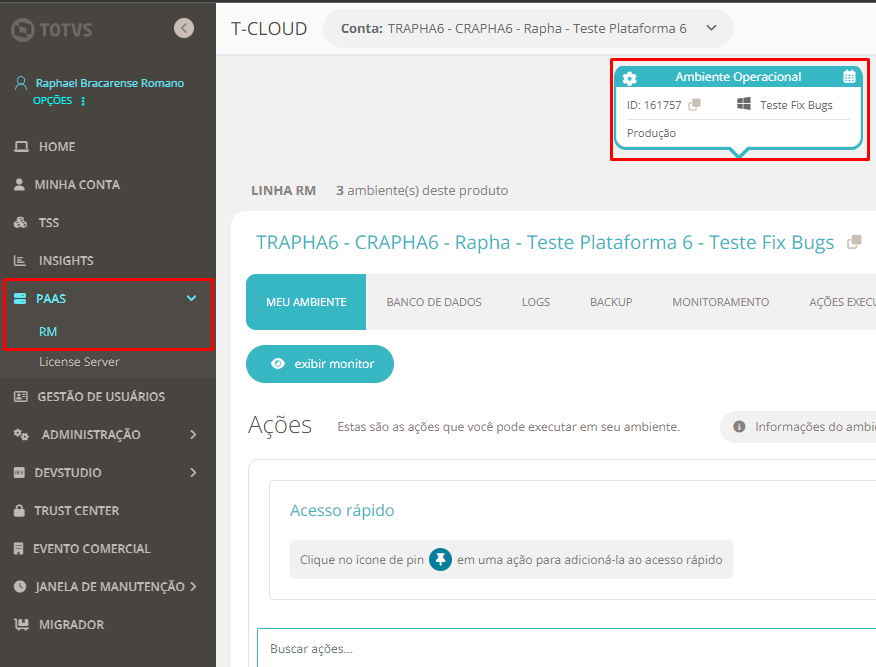This screenshot has height=667, width=876.
Task: Switch to the BANCO DE DADOS tab
Action: tap(434, 302)
